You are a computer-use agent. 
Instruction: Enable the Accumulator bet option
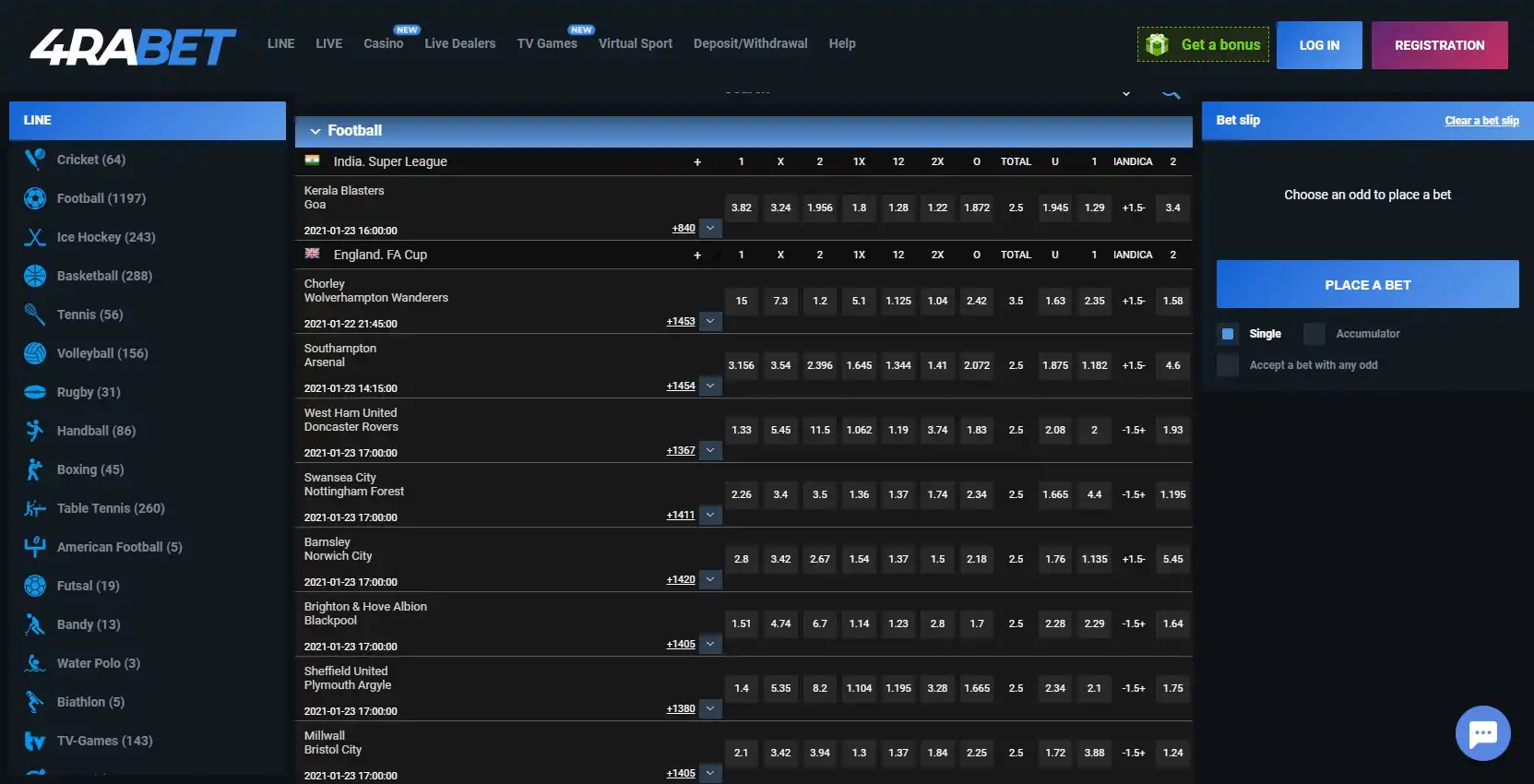click(x=1314, y=334)
